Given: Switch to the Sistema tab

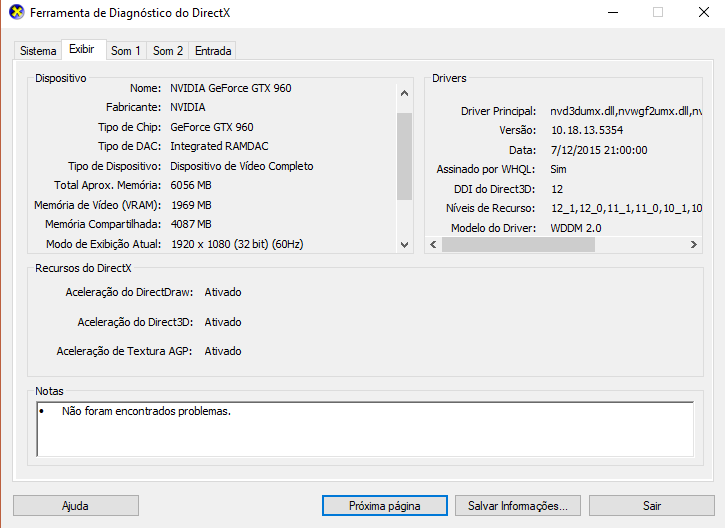Looking at the screenshot, I should (38, 51).
